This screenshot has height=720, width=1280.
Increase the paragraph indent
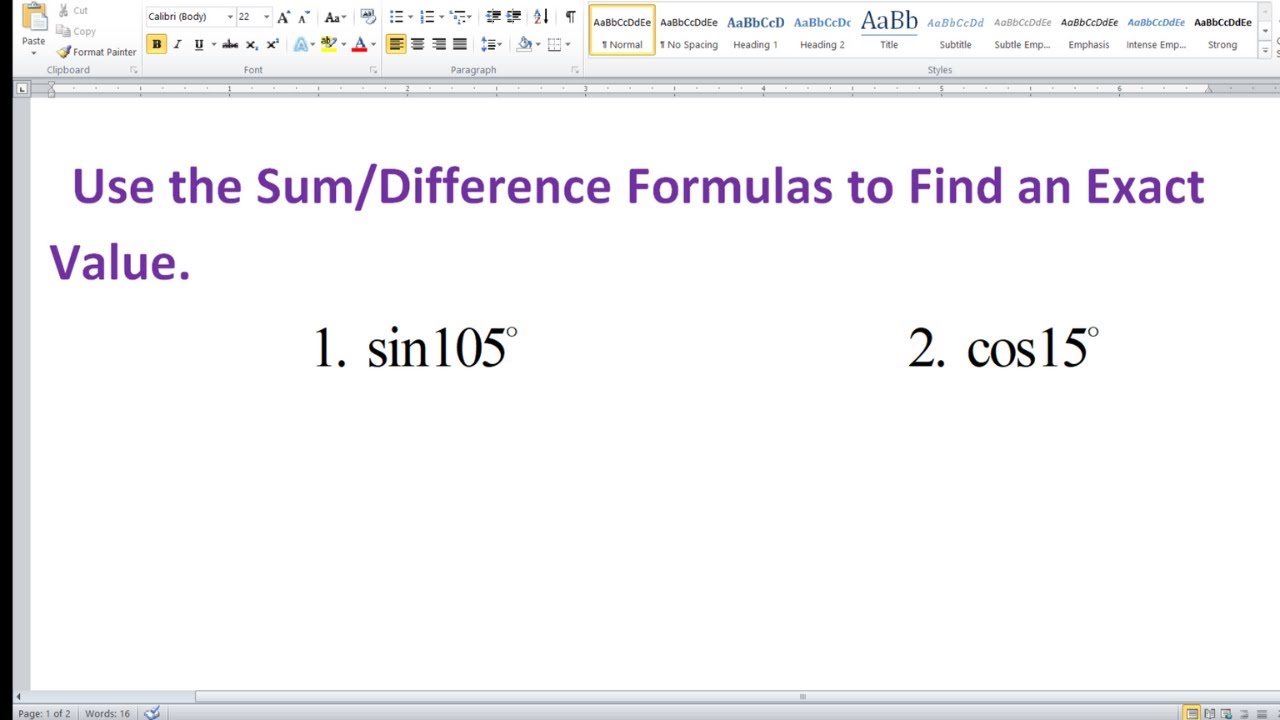514,17
